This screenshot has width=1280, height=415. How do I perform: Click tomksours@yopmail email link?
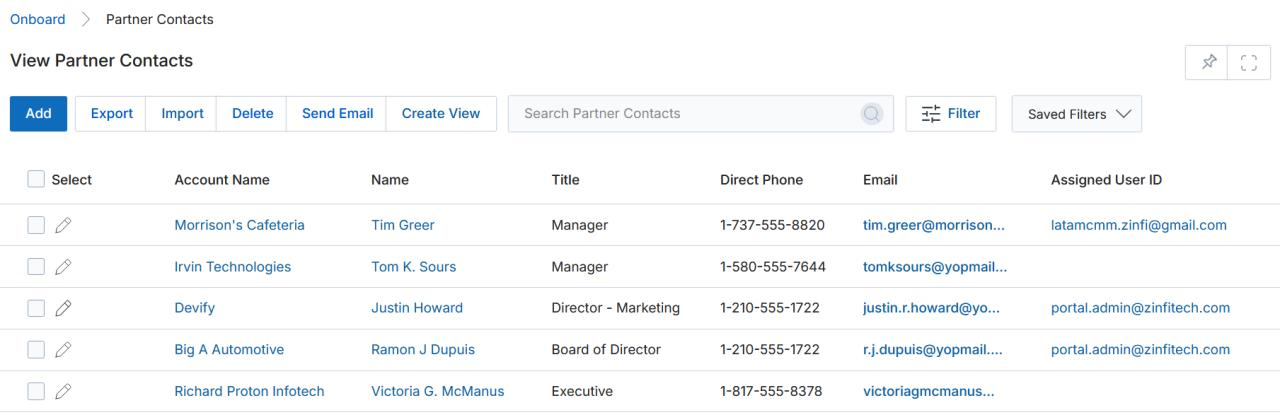pyautogui.click(x=935, y=267)
